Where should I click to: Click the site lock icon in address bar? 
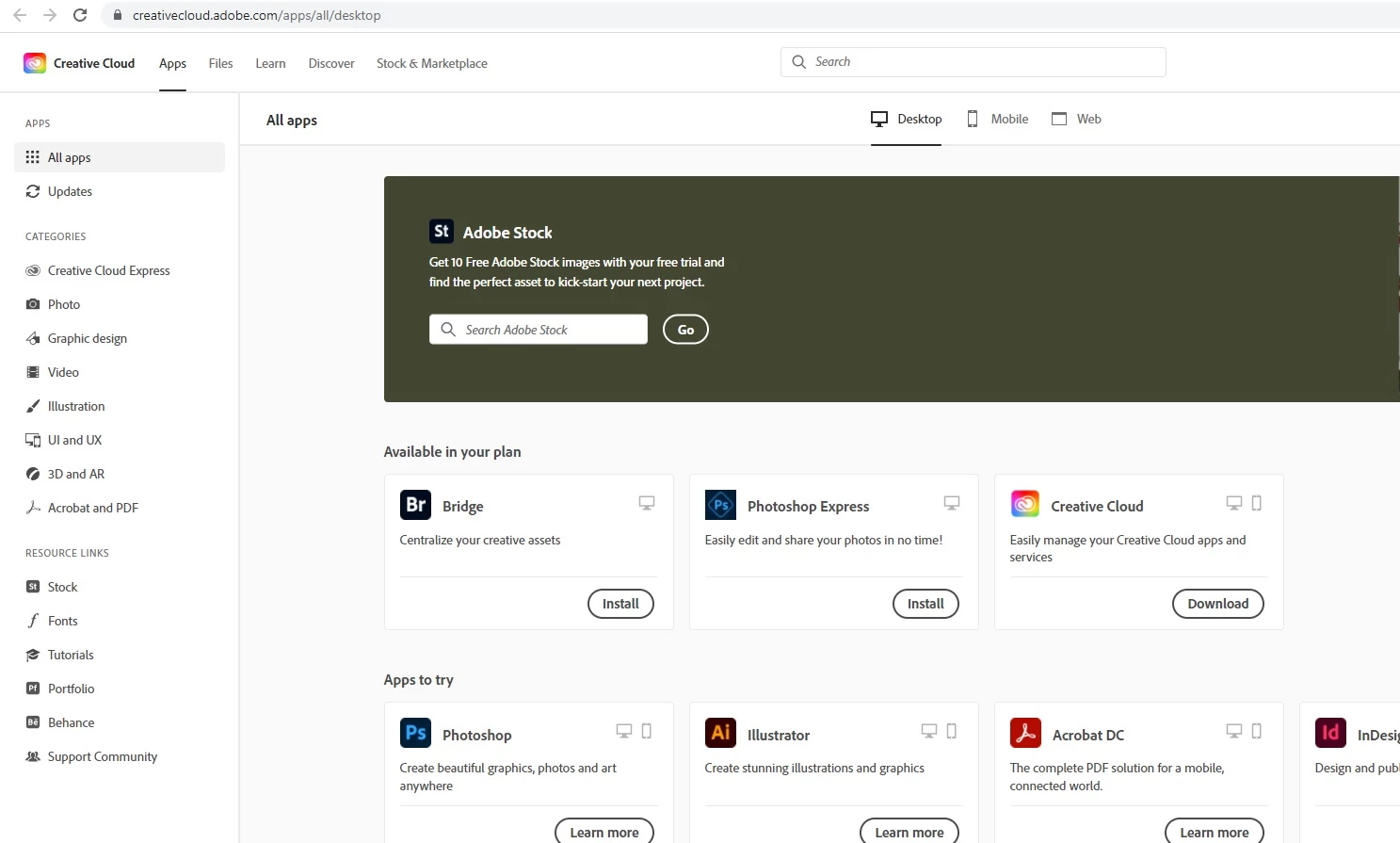pyautogui.click(x=118, y=15)
